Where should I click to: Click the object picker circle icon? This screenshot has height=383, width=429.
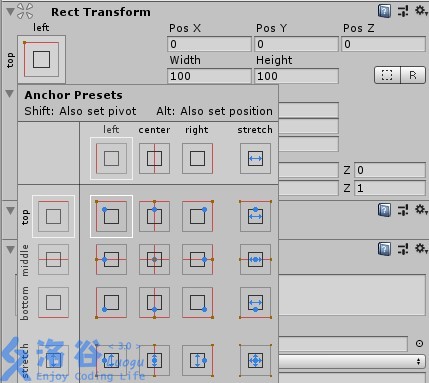tap(419, 343)
